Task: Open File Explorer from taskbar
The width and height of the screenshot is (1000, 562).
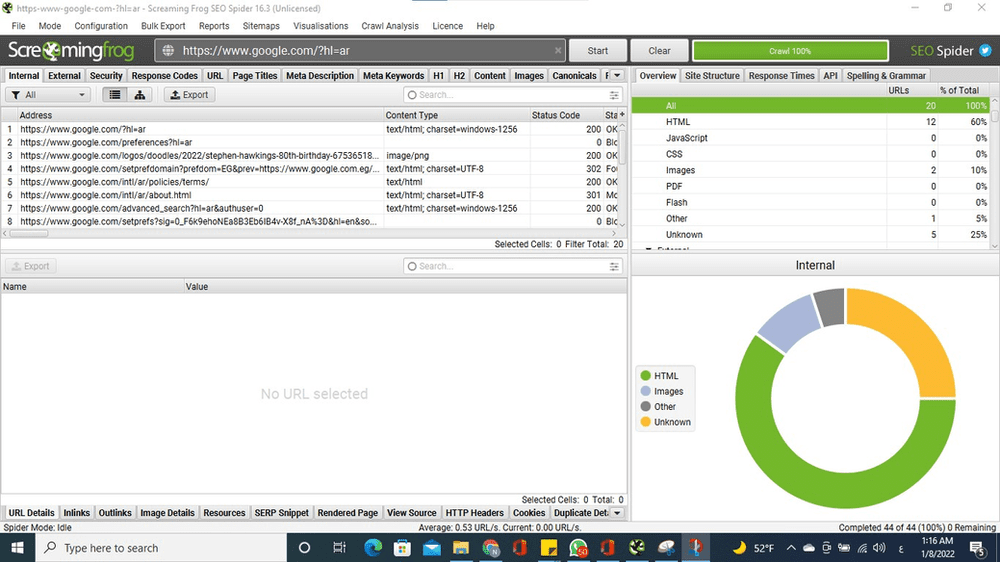Action: click(x=461, y=547)
